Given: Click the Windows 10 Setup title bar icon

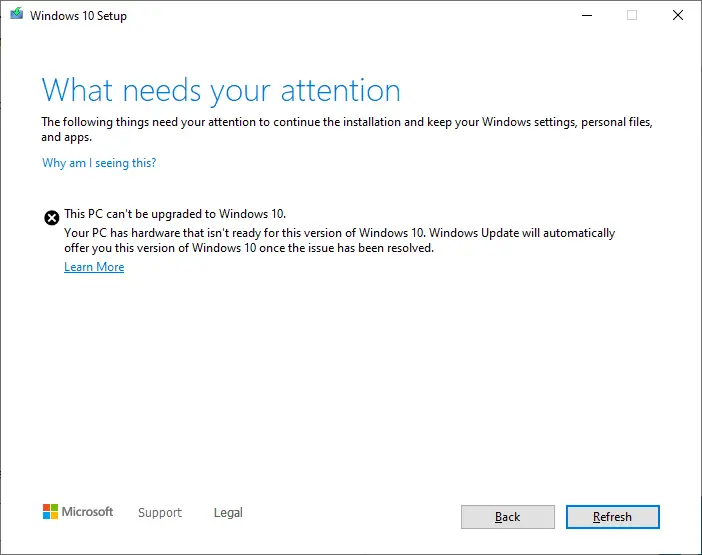Looking at the screenshot, I should click(17, 14).
